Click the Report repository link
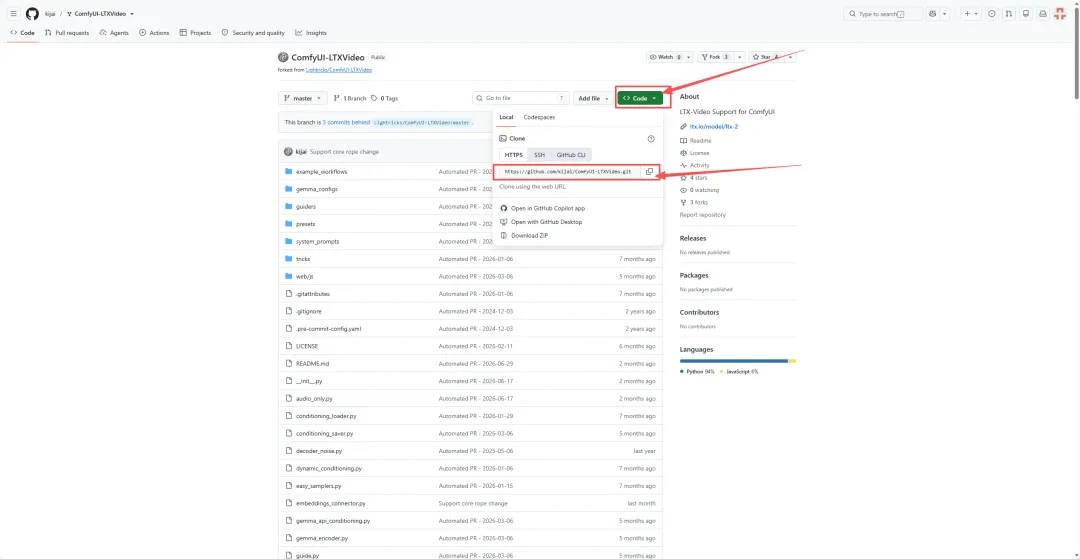Screen dimensions: 1080x559 703,215
